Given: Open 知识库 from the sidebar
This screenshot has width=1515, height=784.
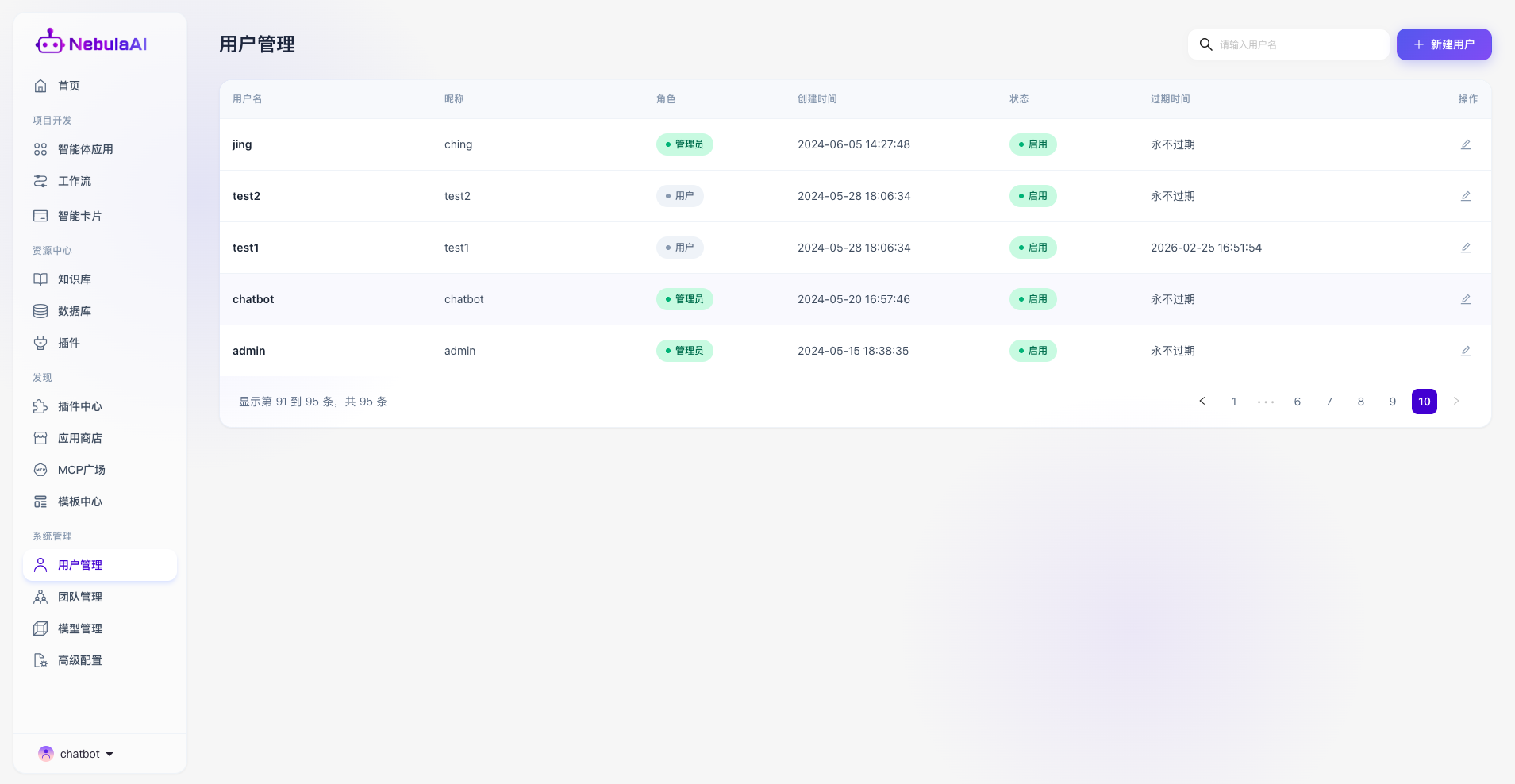Looking at the screenshot, I should coord(74,279).
